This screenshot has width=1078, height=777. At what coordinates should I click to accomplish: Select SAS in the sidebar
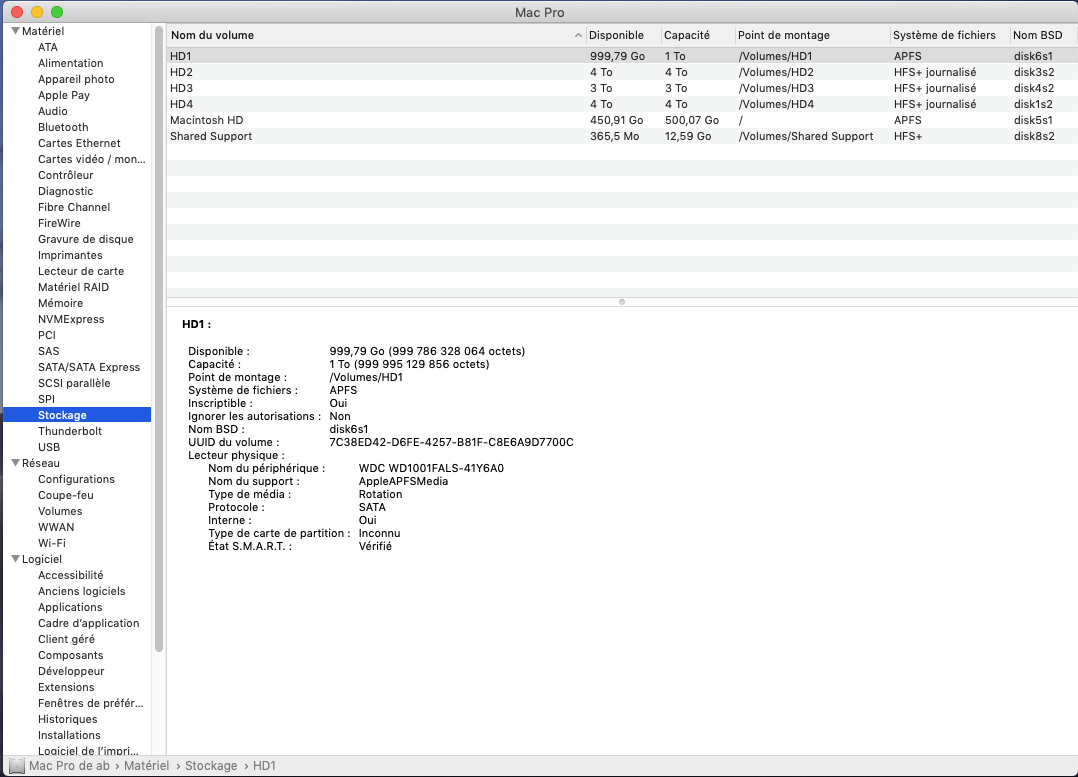(x=49, y=351)
